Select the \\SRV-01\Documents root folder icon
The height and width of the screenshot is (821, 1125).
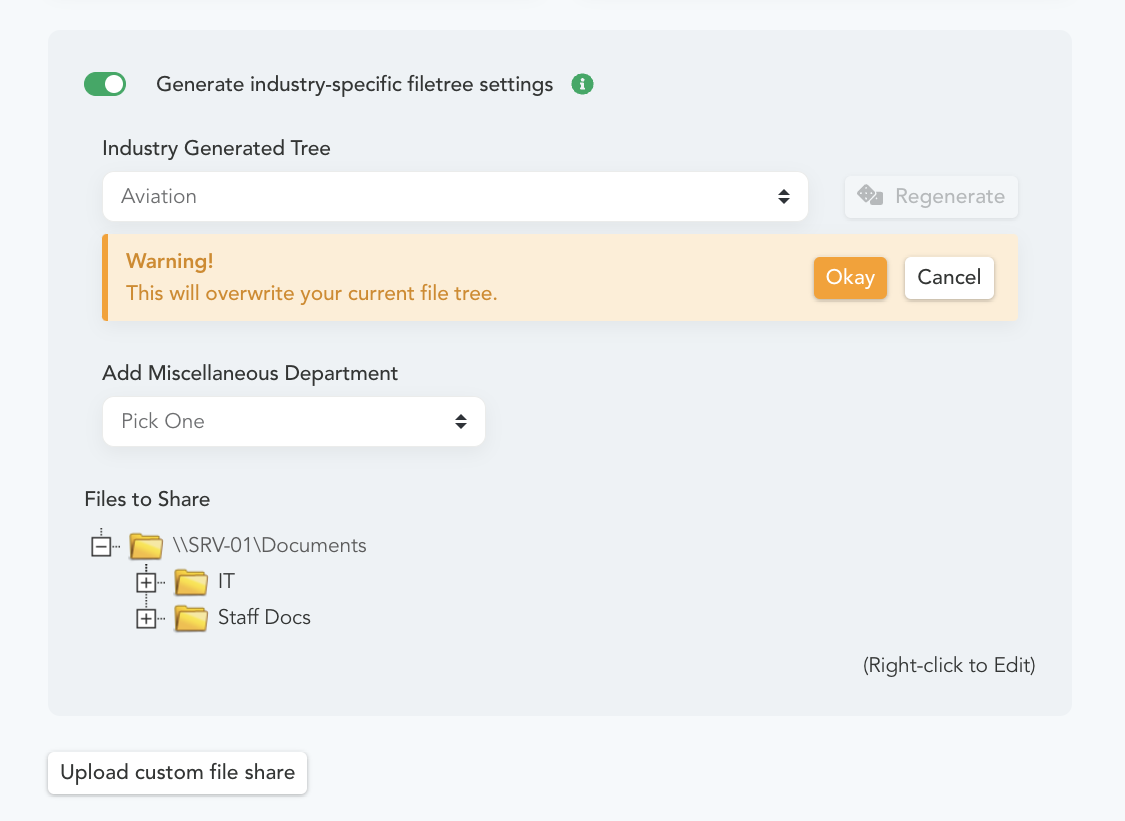pyautogui.click(x=146, y=545)
